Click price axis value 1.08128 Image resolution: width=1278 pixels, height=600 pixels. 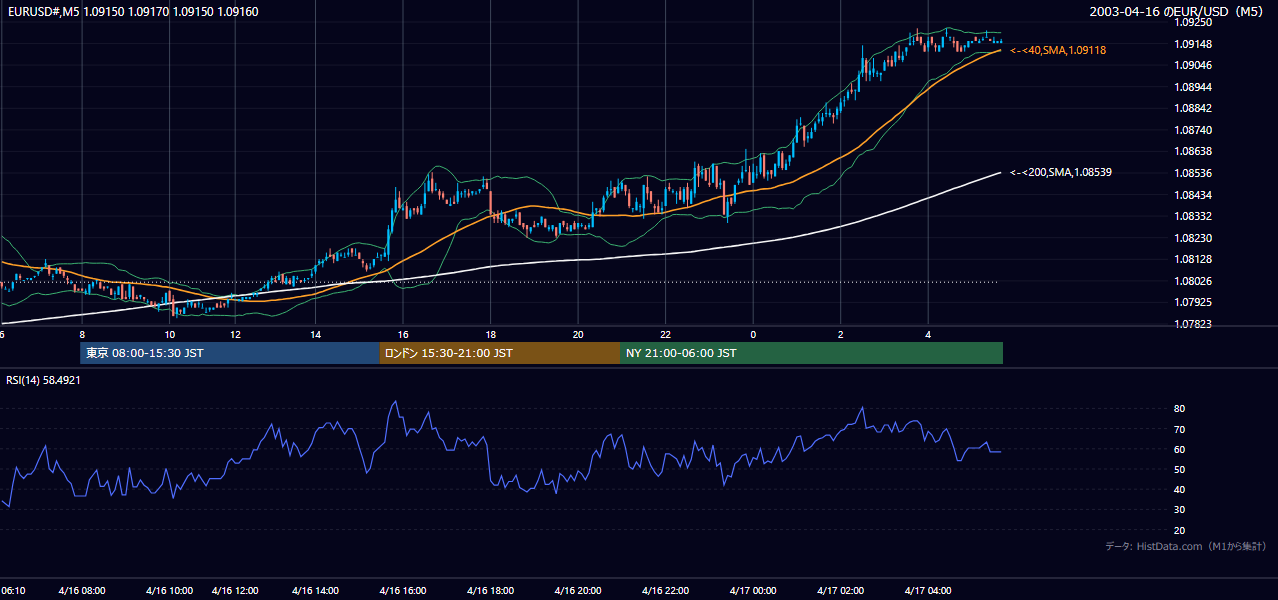(x=1195, y=259)
